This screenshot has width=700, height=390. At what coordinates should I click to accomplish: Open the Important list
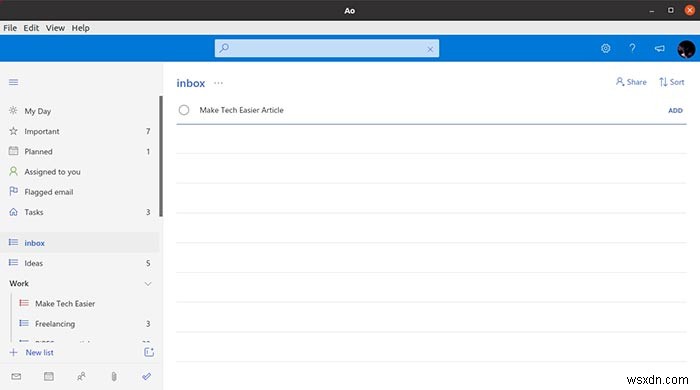[80, 131]
